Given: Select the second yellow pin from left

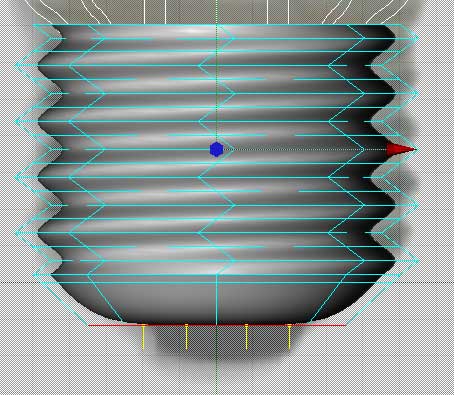Looking at the screenshot, I should 186,337.
